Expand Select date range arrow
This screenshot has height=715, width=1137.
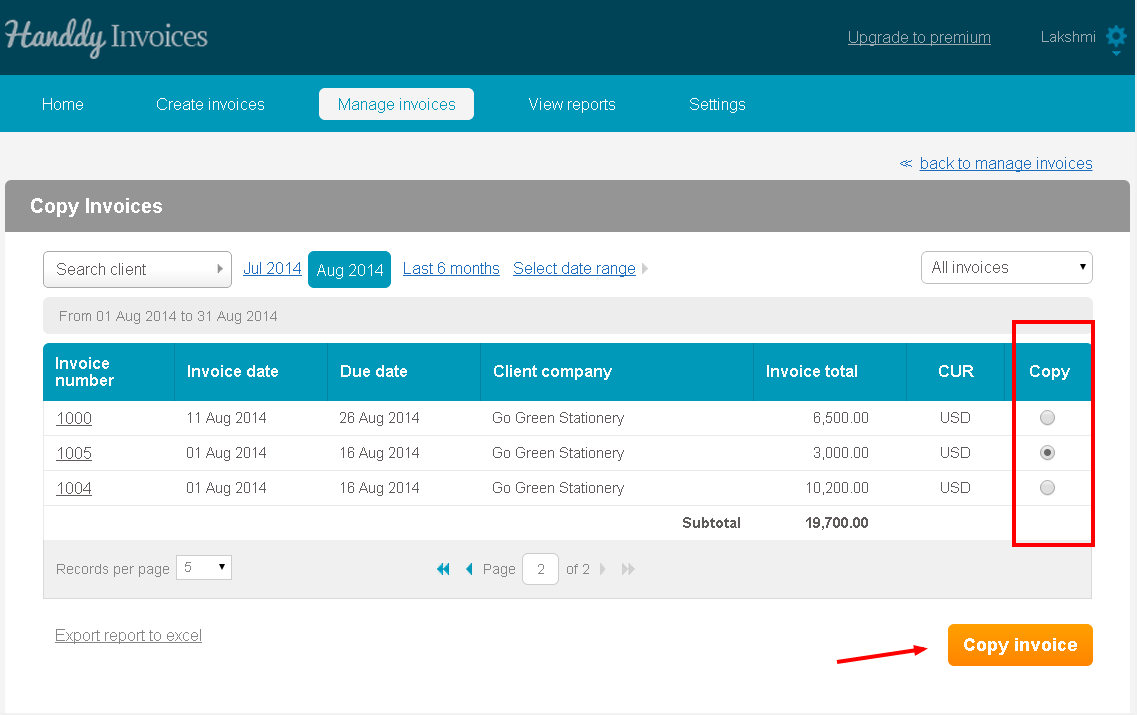(645, 269)
